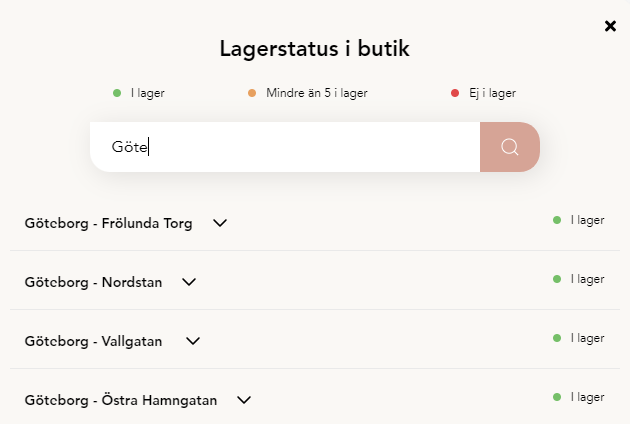Expand the Göteborg - Frölunda Torg chevron
Screen dimensions: 630x424
(x=221, y=223)
